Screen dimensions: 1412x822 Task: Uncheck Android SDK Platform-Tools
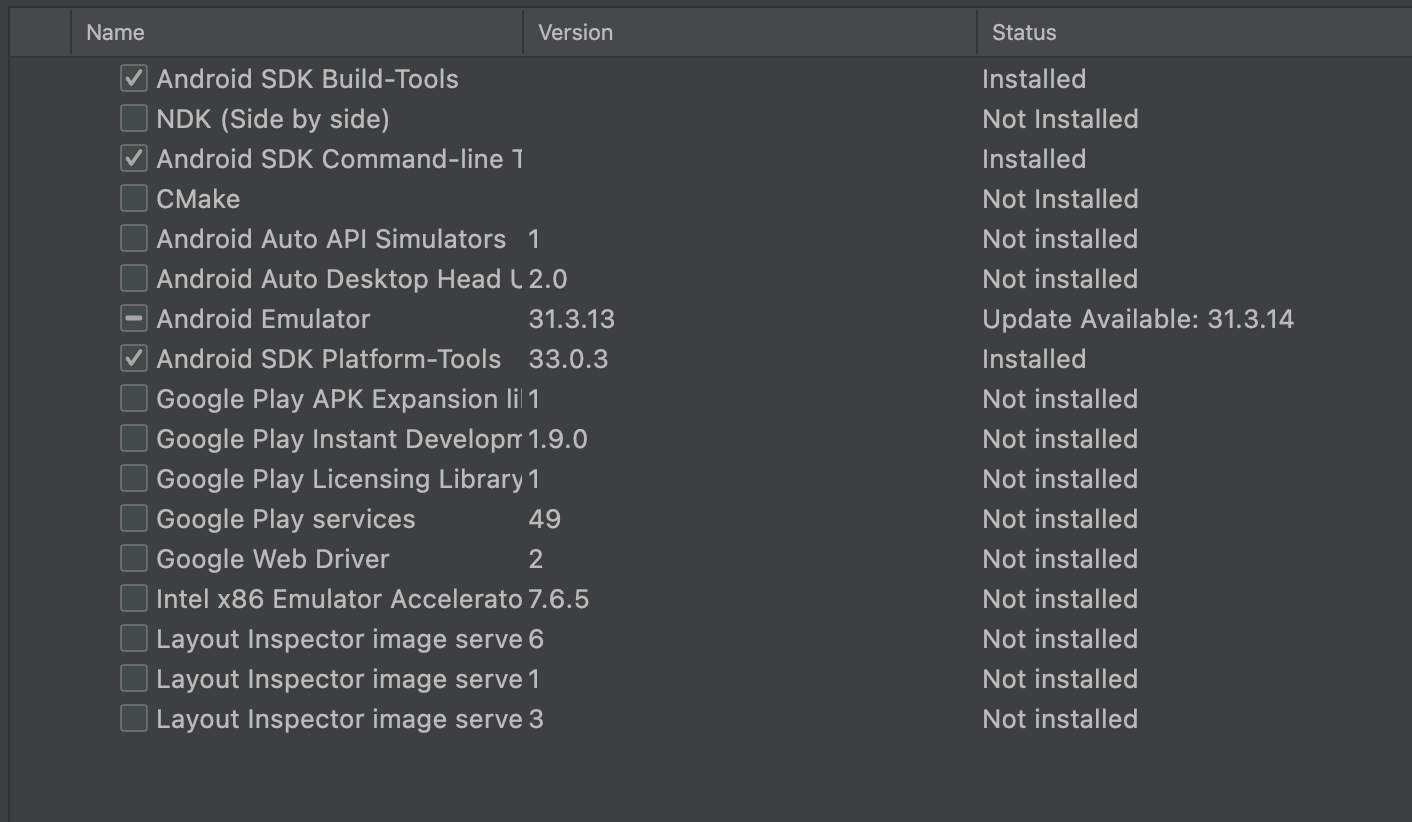click(133, 358)
